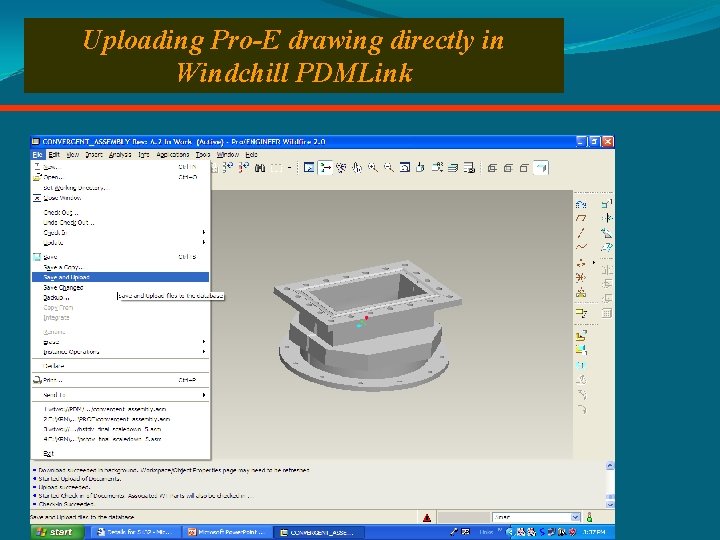Image resolution: width=720 pixels, height=540 pixels.
Task: Click the Reorient view icon
Action: click(421, 168)
